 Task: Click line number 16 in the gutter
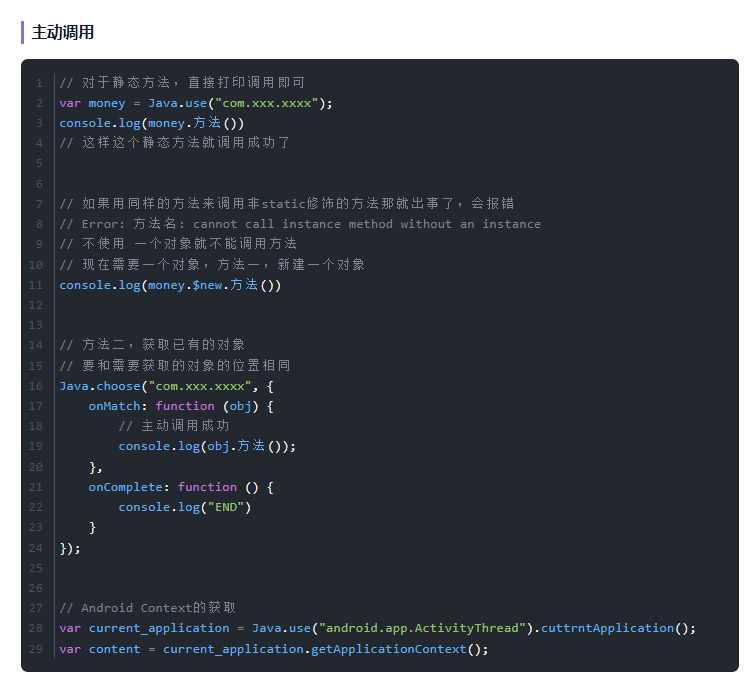click(36, 386)
